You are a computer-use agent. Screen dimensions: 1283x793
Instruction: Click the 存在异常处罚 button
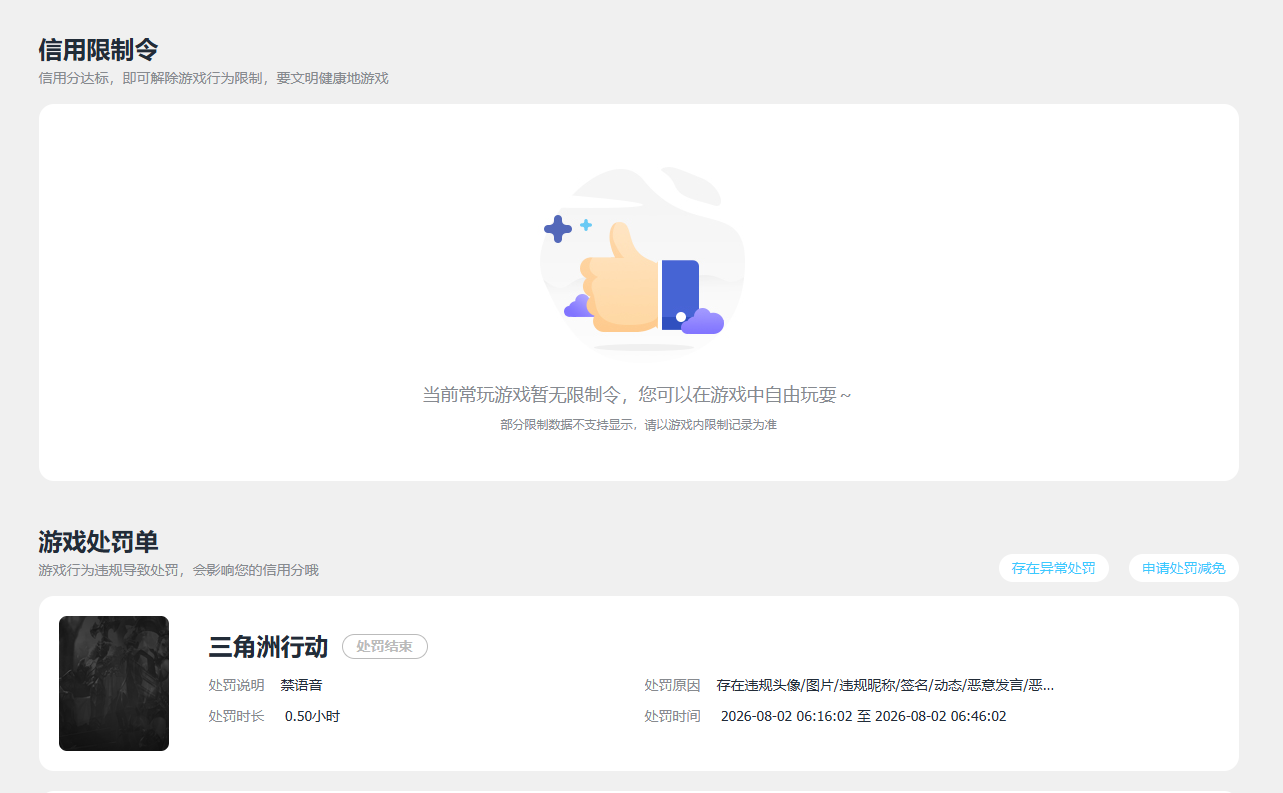click(1053, 568)
